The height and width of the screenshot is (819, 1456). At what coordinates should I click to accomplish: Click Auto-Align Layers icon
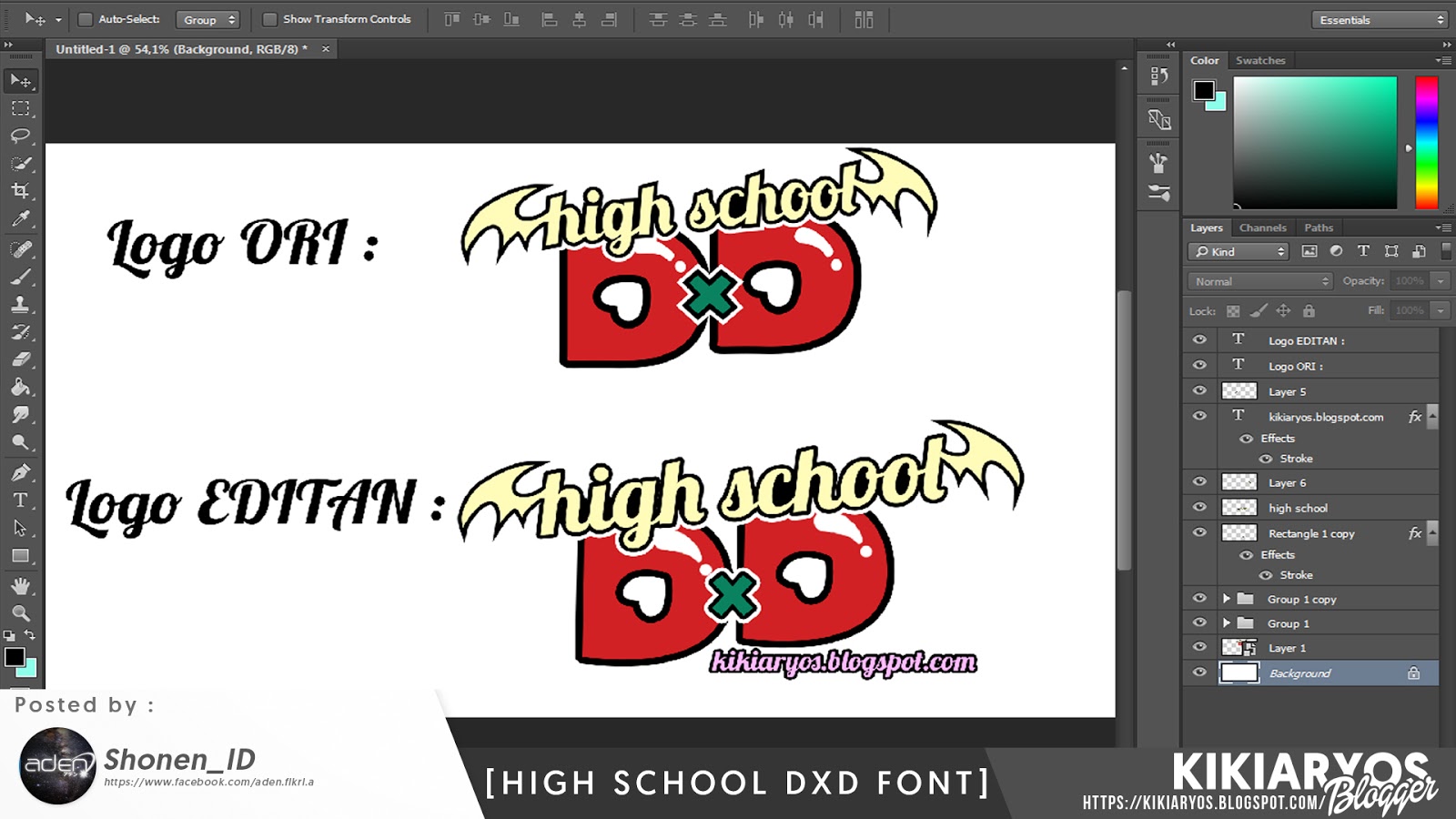864,19
